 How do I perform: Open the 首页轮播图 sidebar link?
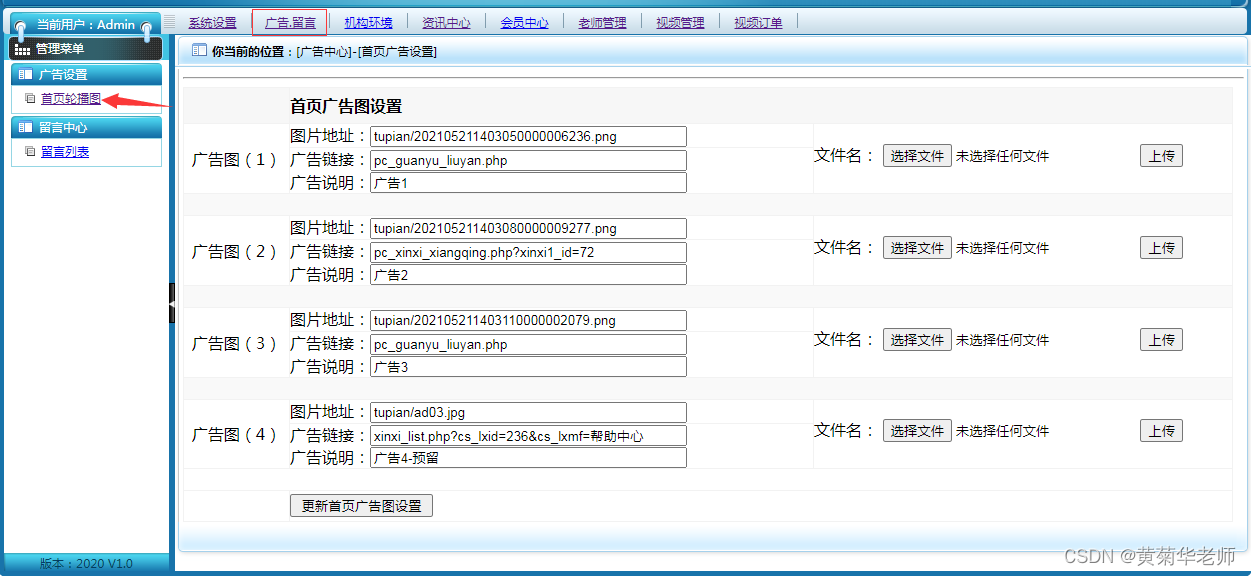[70, 99]
